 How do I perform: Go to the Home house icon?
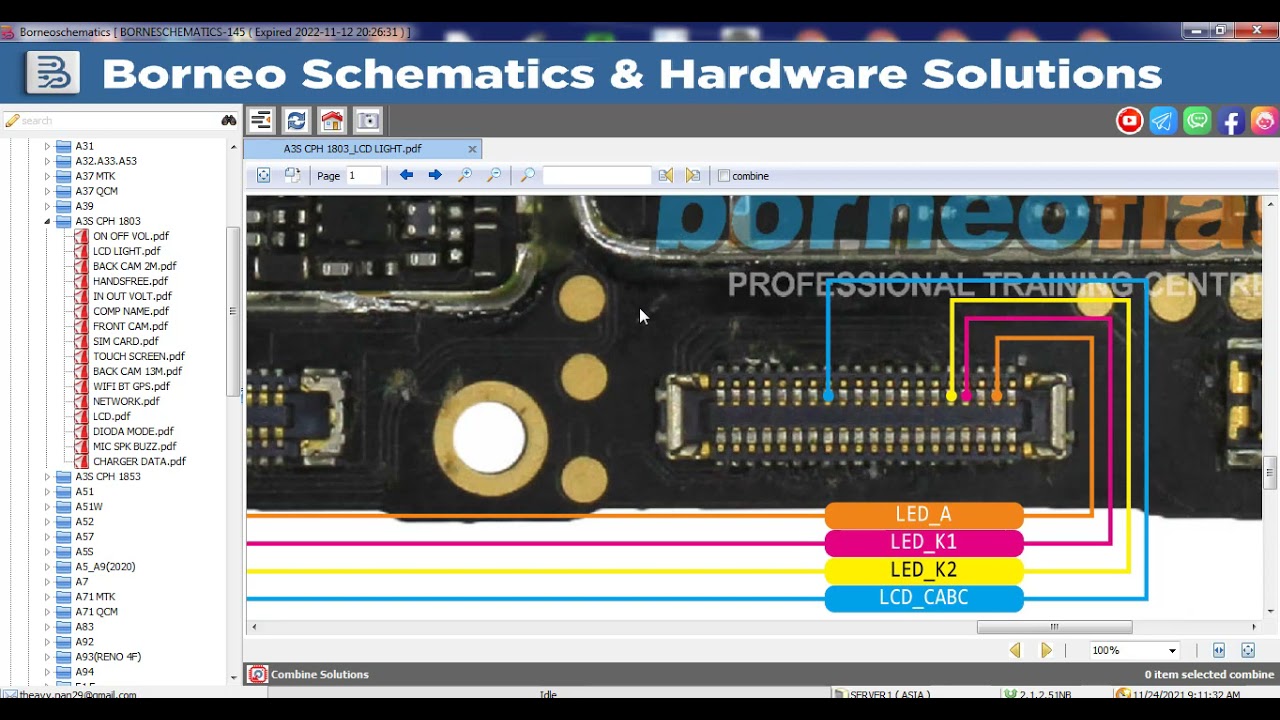pyautogui.click(x=332, y=121)
